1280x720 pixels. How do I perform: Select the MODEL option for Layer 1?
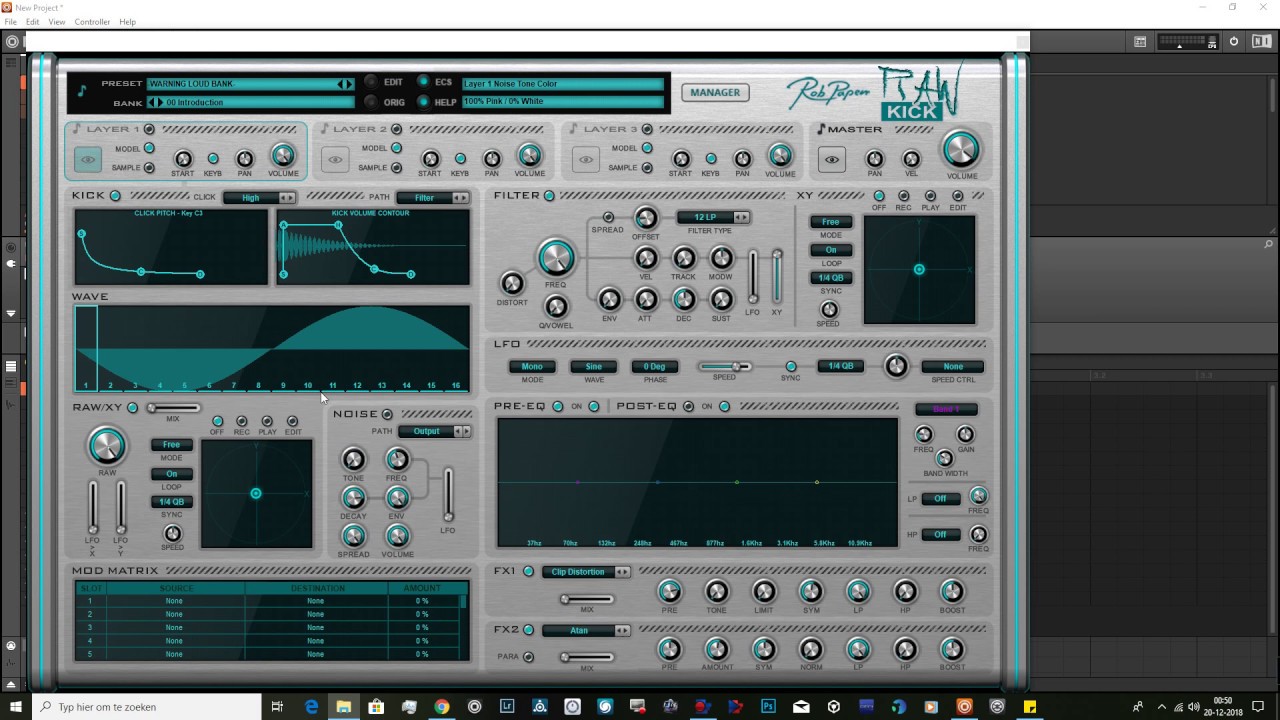pos(149,148)
